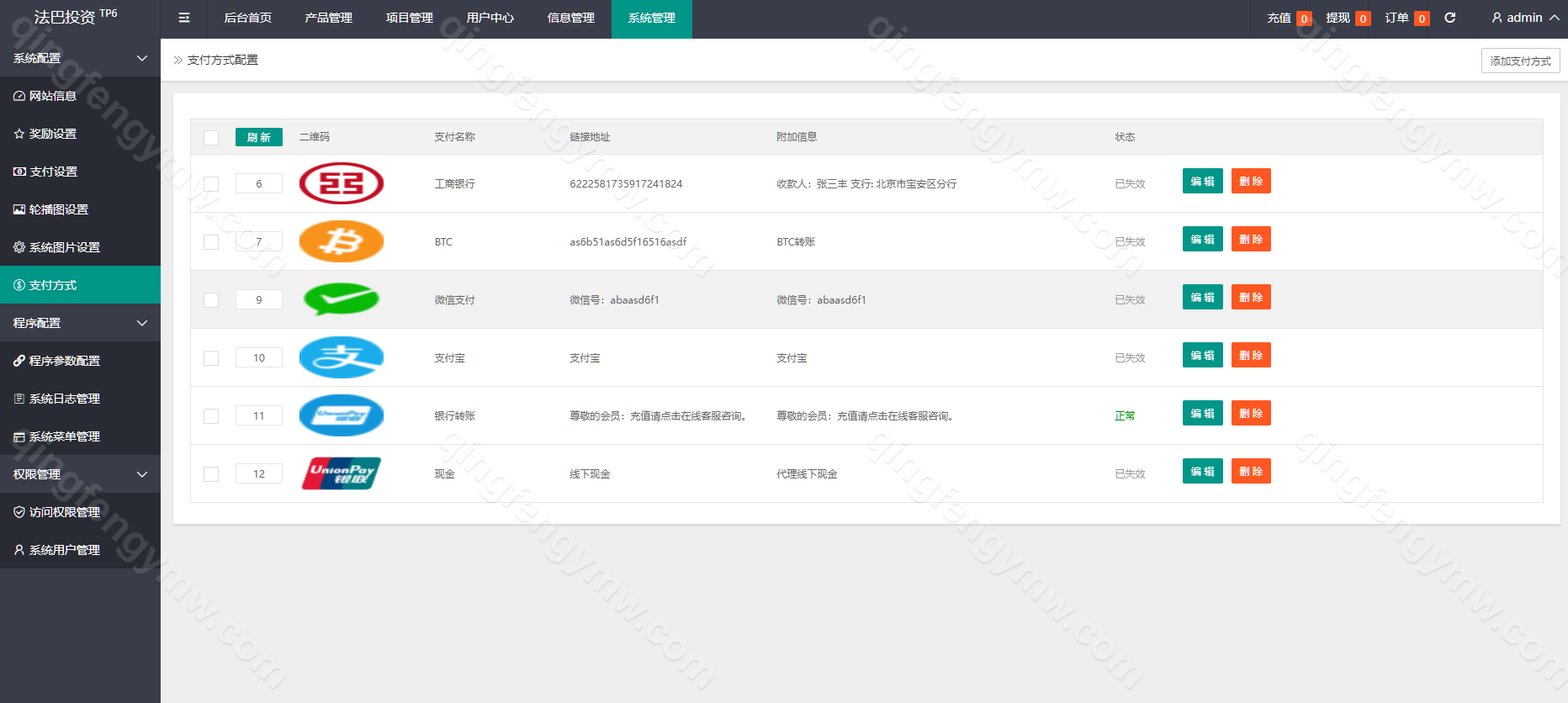Open 系统用户管理 sidebar item
Screen dimensions: 1568x703
point(80,550)
